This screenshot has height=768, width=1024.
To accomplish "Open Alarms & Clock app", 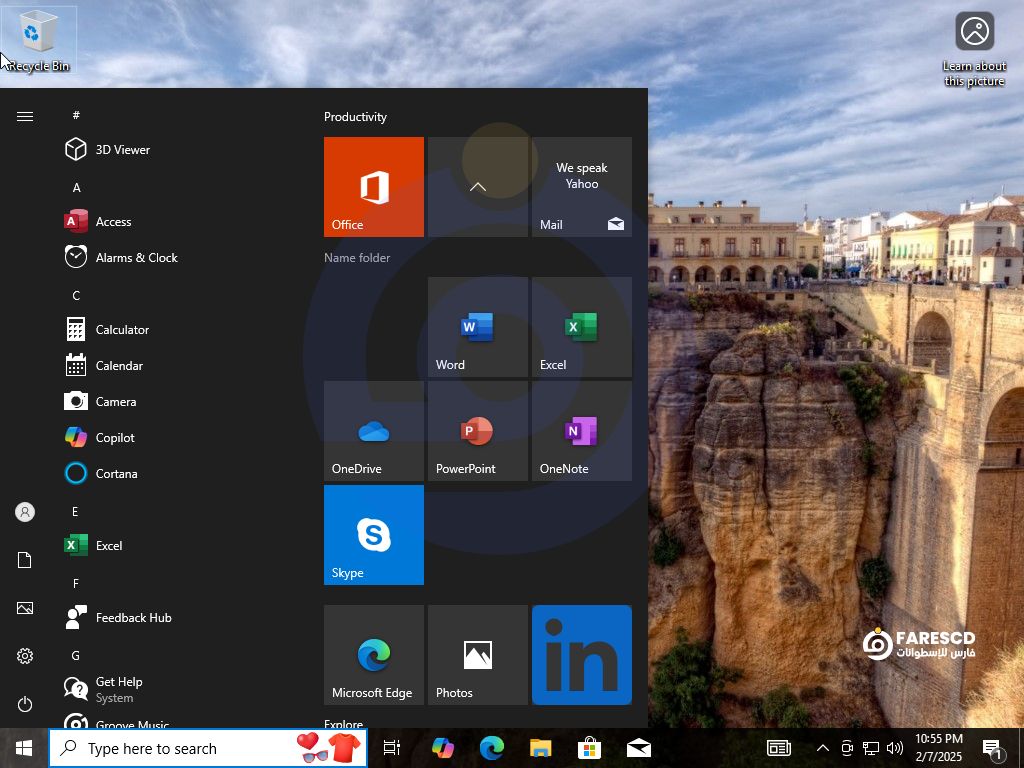I will pyautogui.click(x=176, y=257).
